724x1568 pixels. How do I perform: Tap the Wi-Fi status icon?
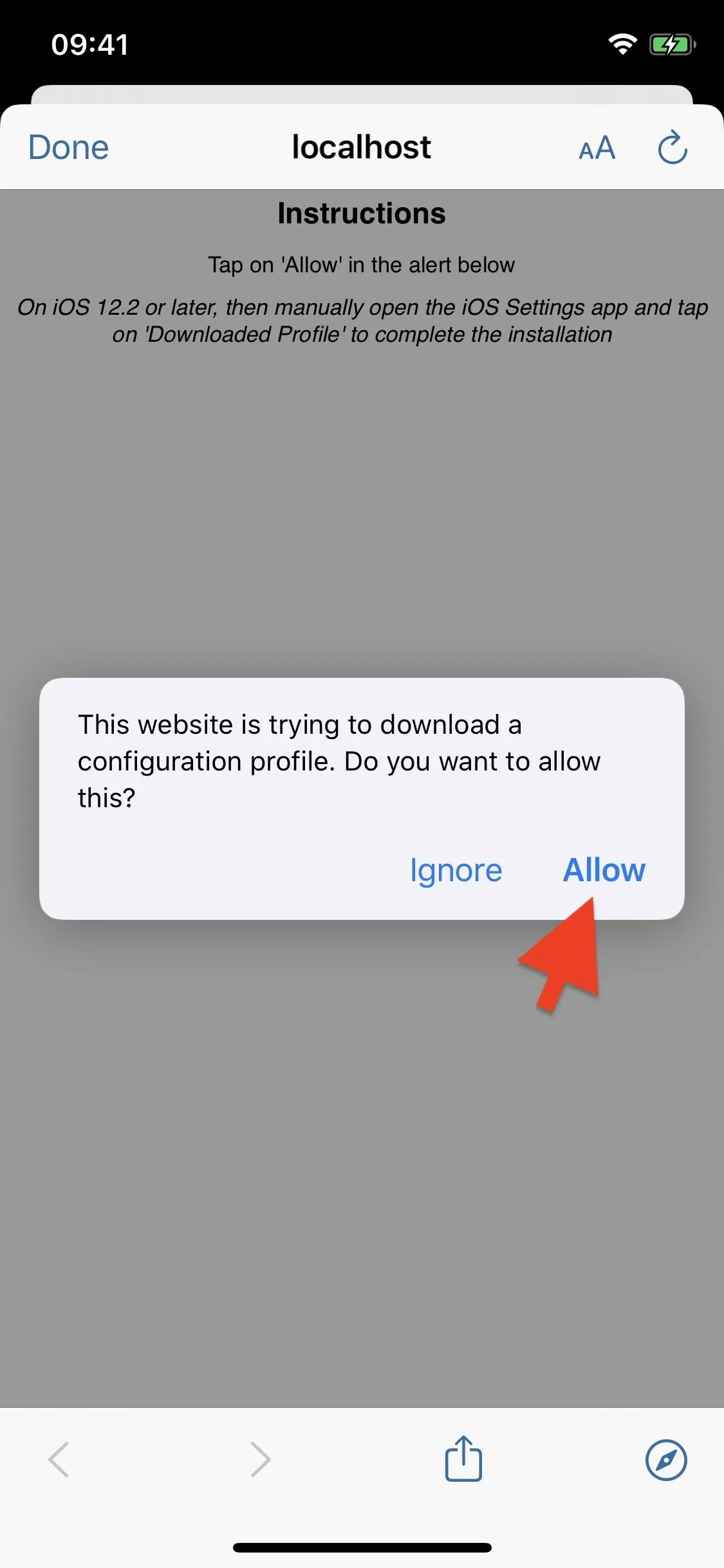622,44
